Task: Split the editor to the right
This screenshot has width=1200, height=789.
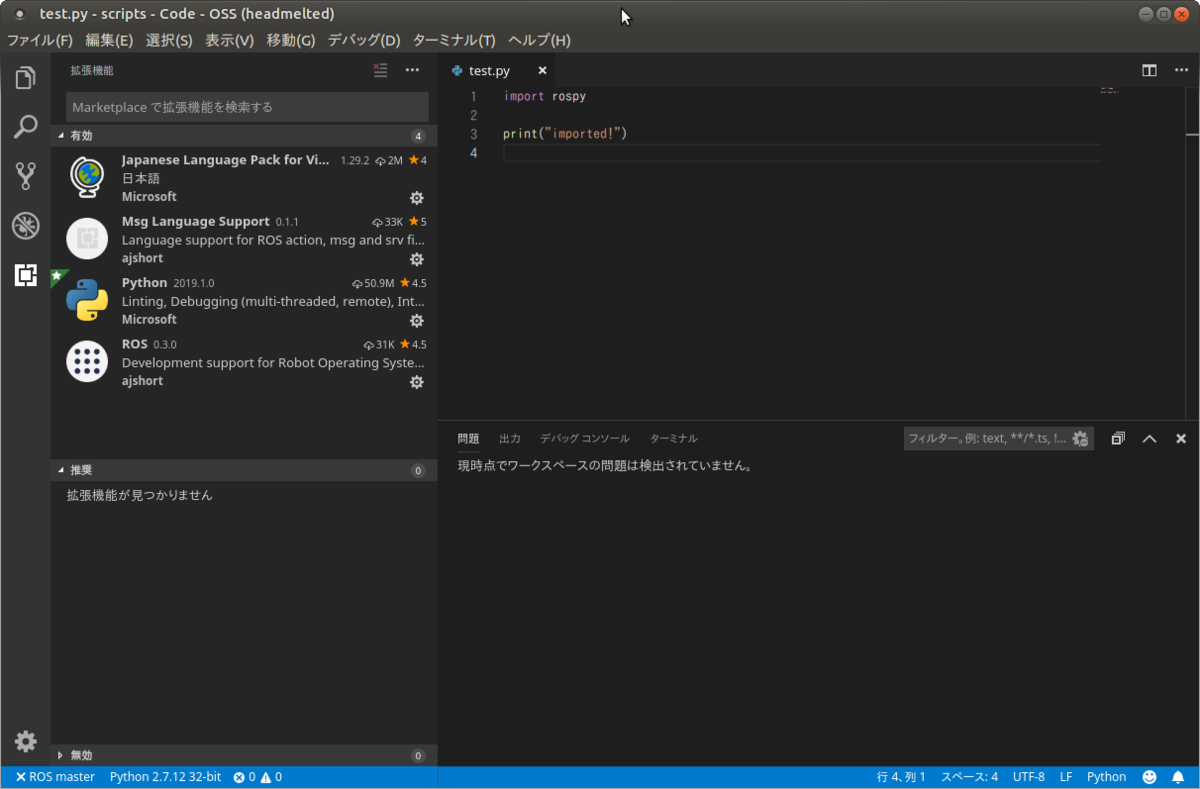Action: [x=1149, y=70]
